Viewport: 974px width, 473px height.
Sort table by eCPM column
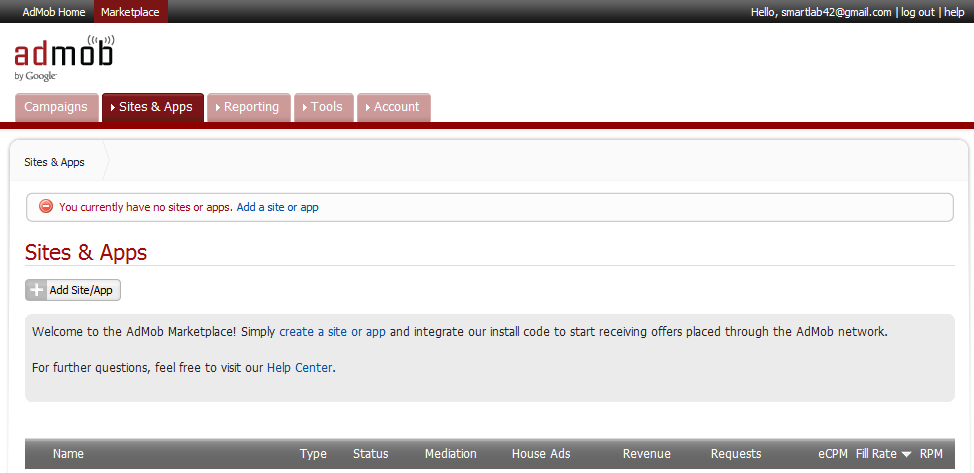pos(832,454)
